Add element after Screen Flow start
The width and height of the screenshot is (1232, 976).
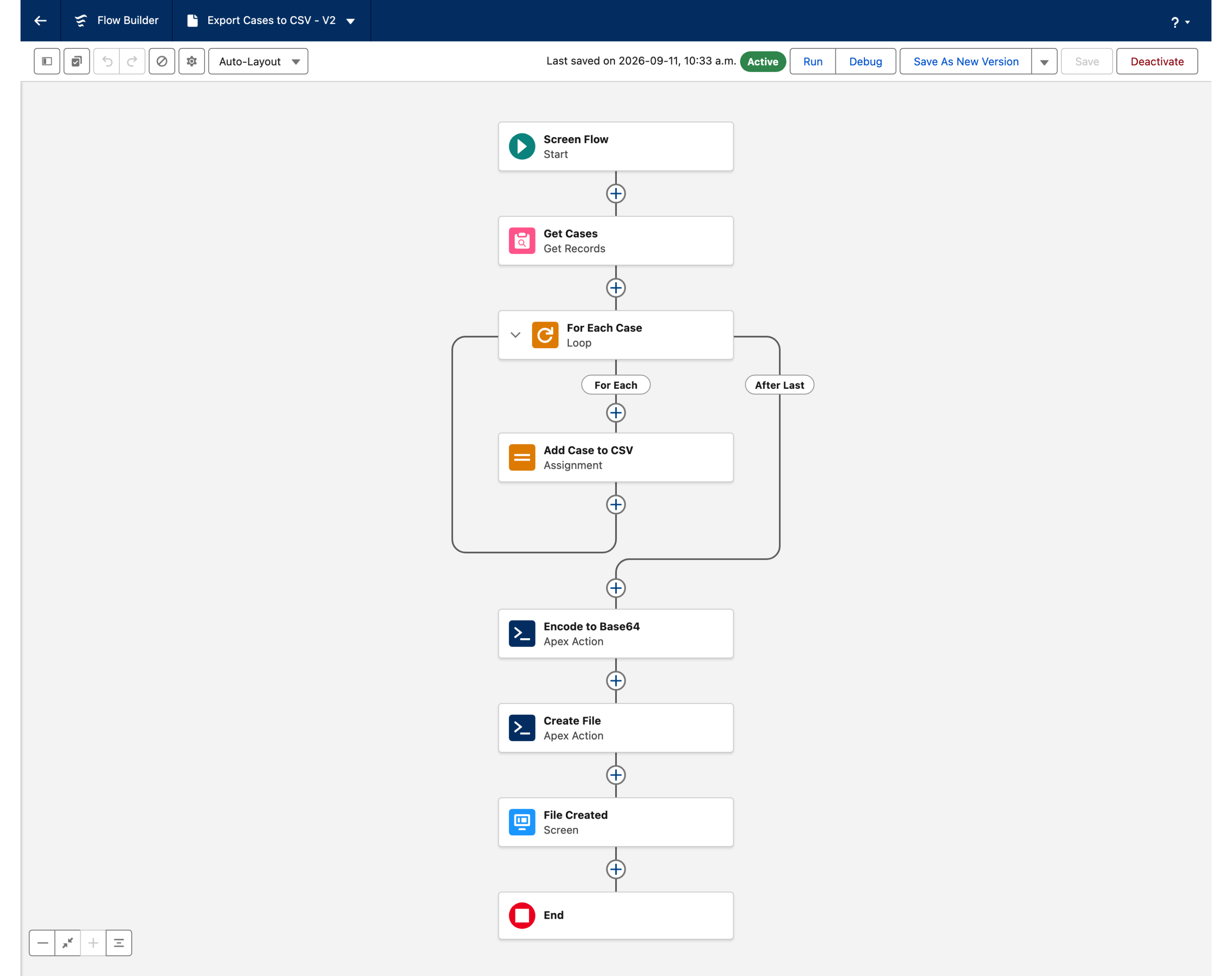coord(616,194)
